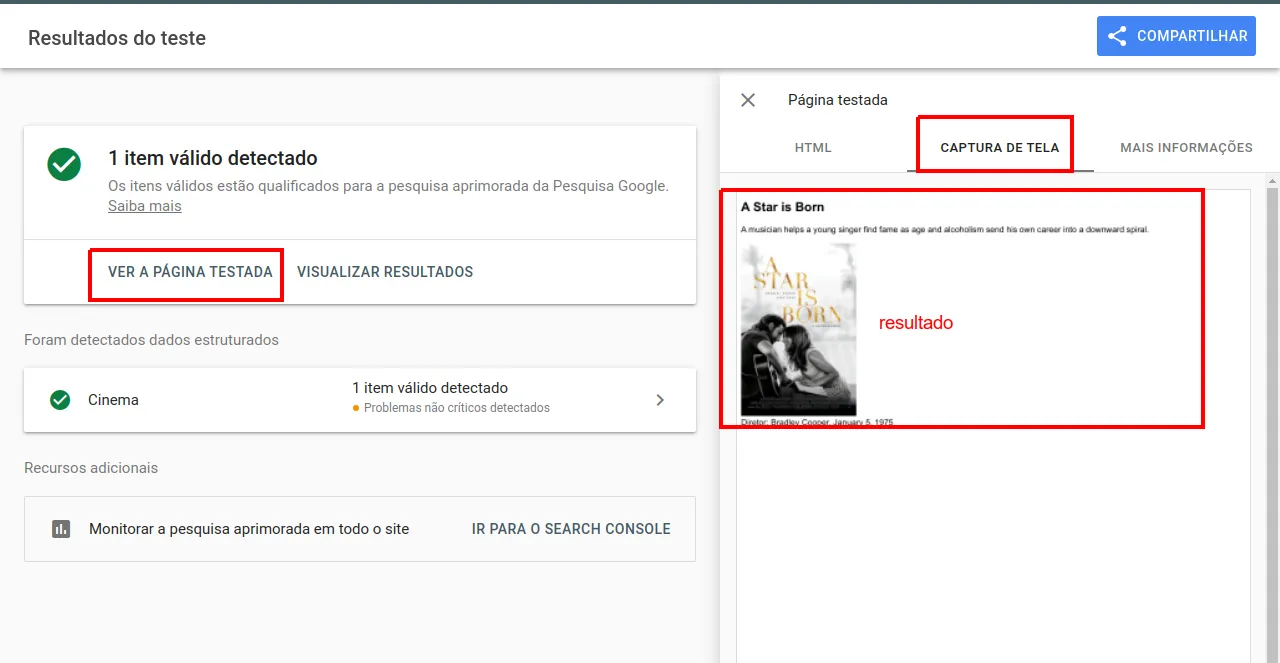Click the Resultados do teste heading
This screenshot has width=1280, height=663.
117,38
